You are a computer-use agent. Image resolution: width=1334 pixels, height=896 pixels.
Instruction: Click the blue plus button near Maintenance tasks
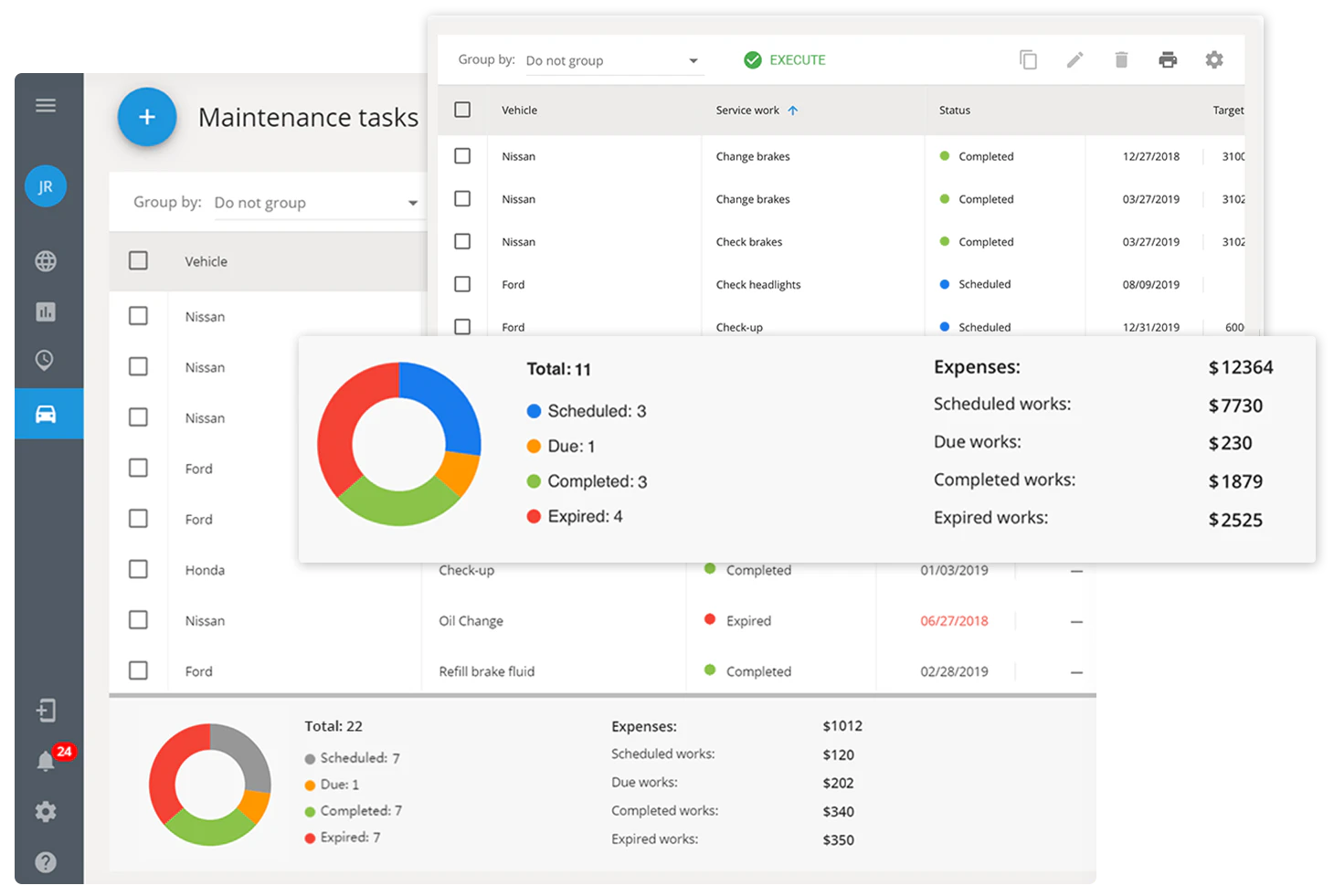pos(146,117)
